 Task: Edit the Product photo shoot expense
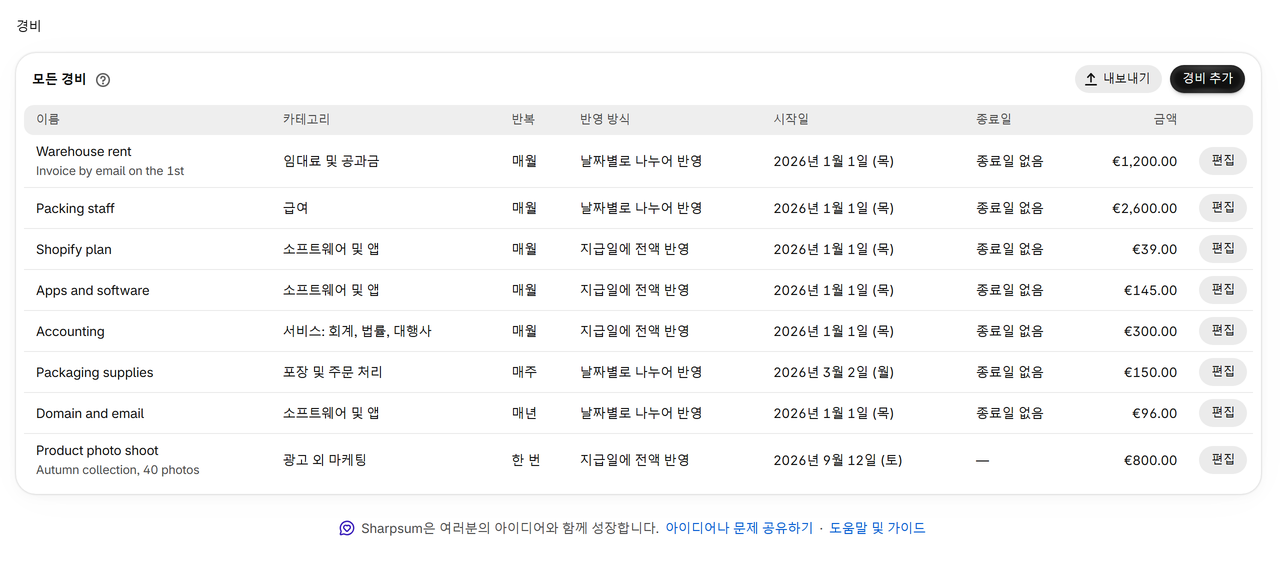[1223, 460]
